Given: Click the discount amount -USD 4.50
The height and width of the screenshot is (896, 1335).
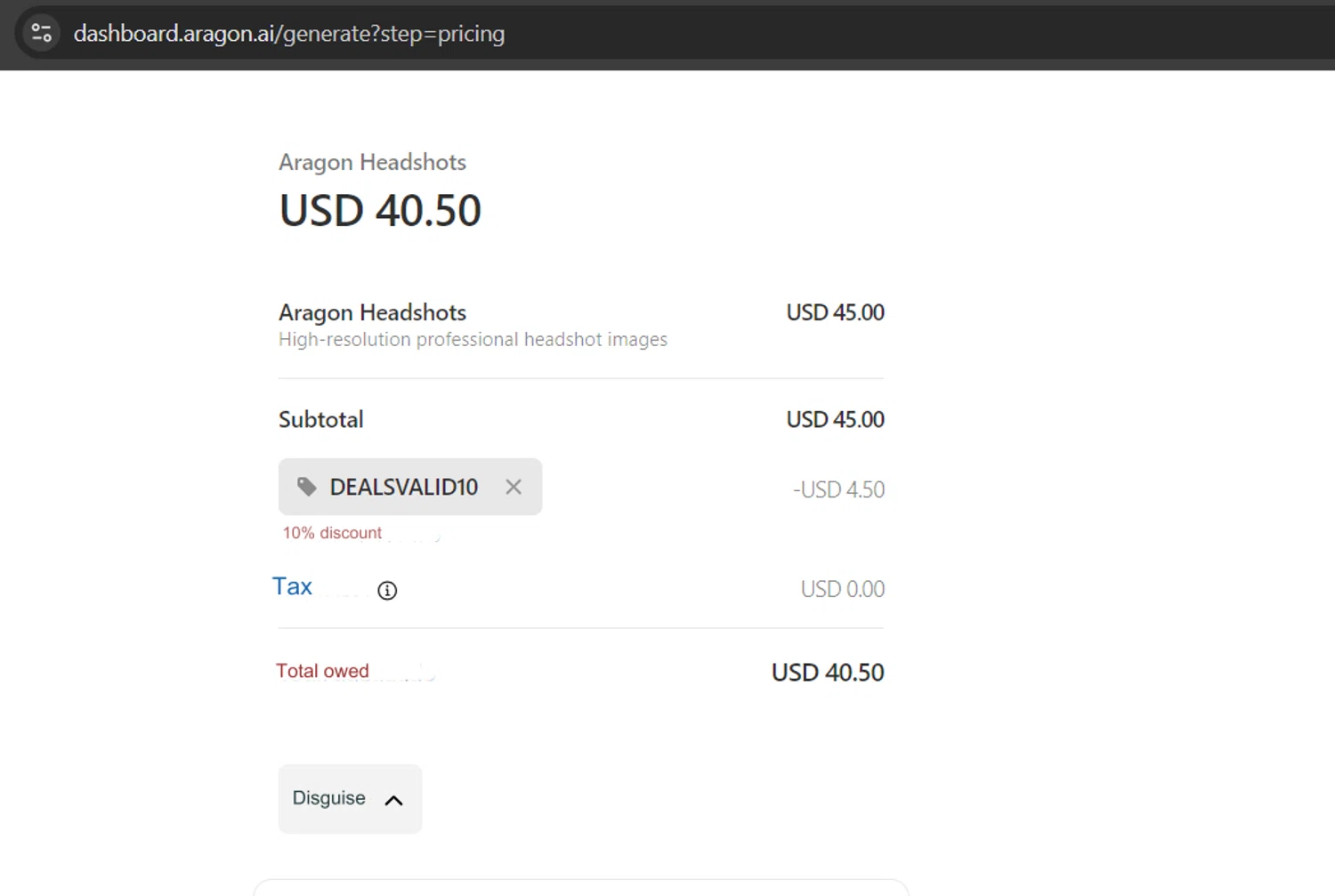Looking at the screenshot, I should (x=838, y=489).
